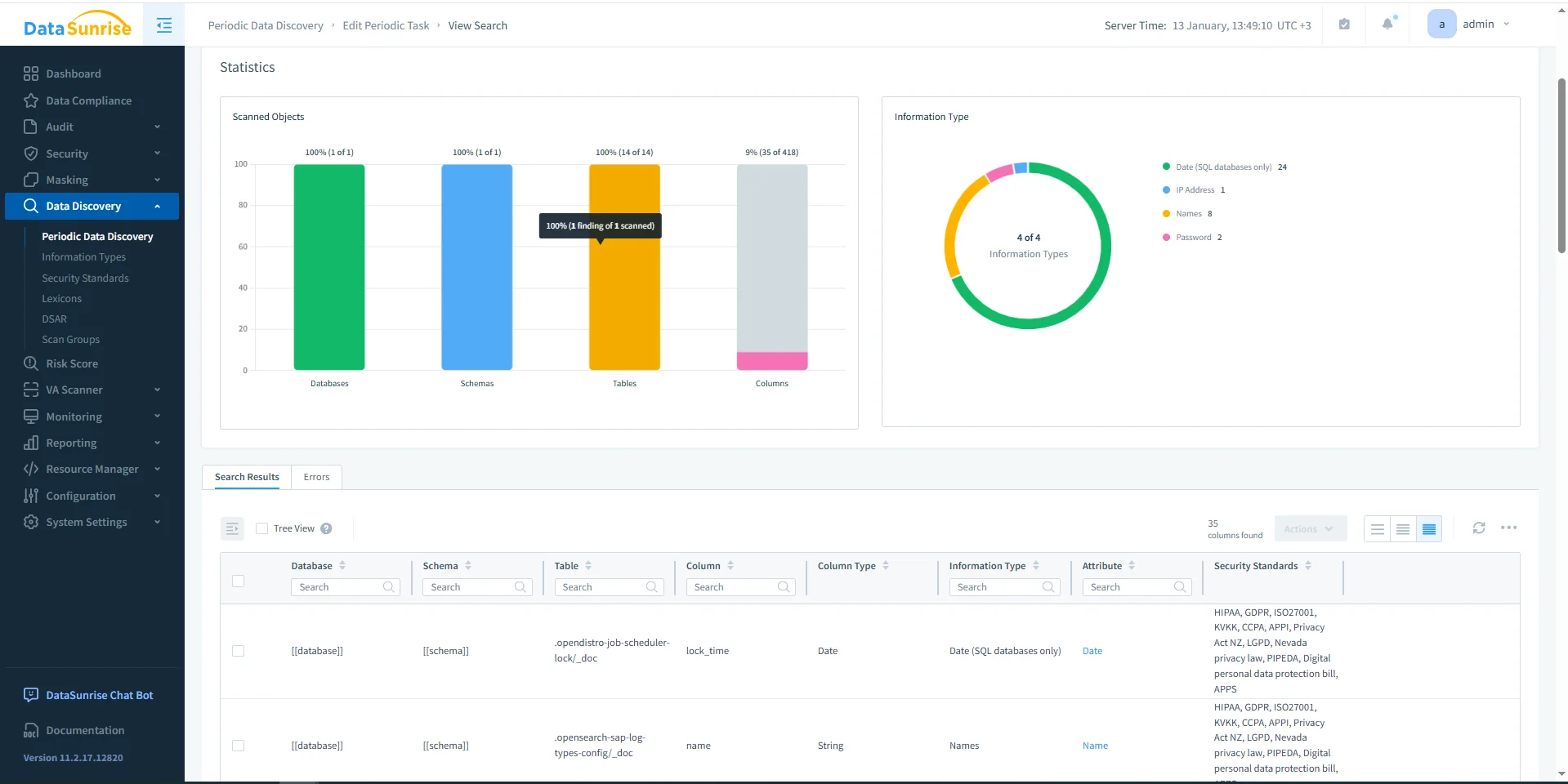Open Edit Periodic Task breadcrumb link
This screenshot has width=1568, height=784.
(x=386, y=25)
